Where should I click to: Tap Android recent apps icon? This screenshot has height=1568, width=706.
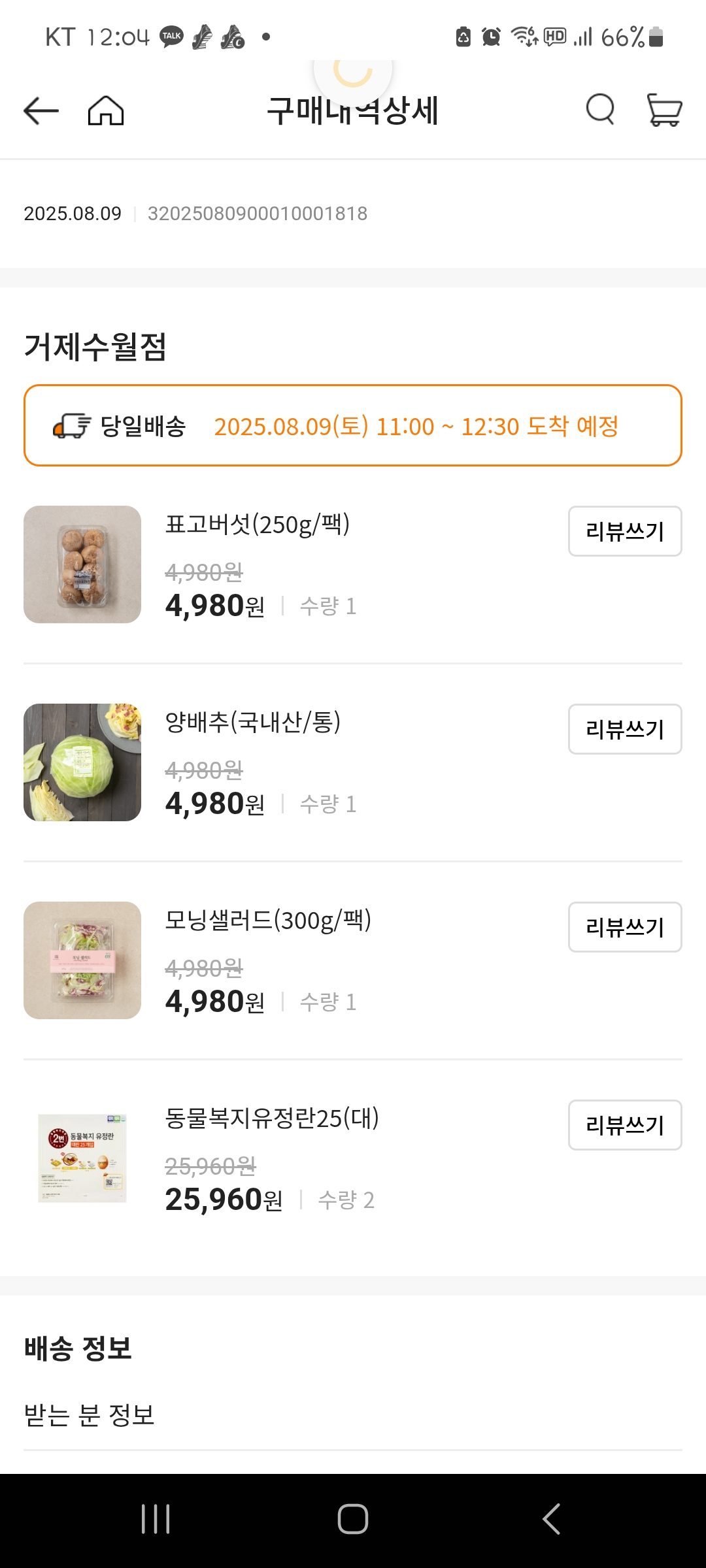[x=156, y=1519]
